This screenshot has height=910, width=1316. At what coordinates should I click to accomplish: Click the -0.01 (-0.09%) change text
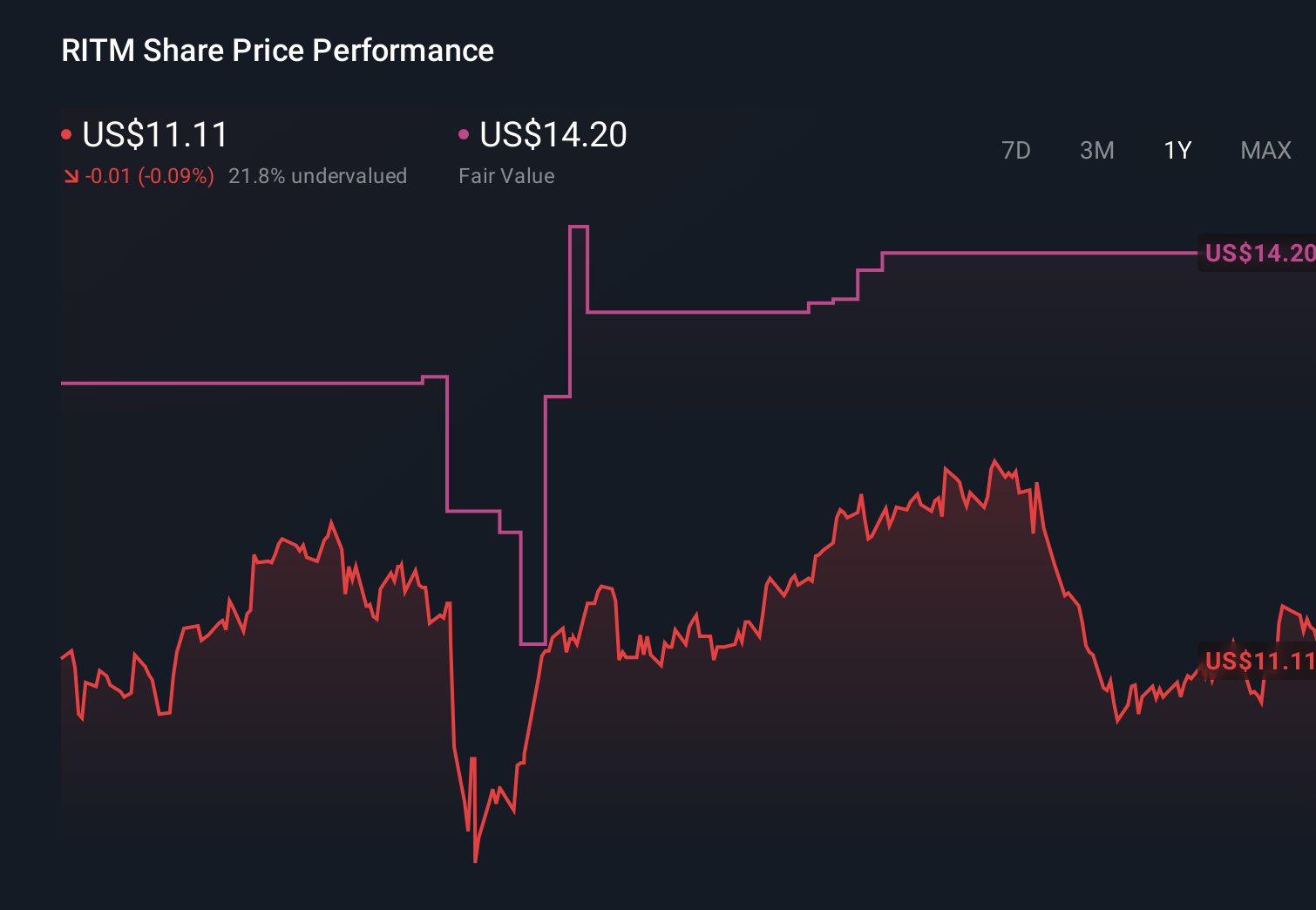148,175
